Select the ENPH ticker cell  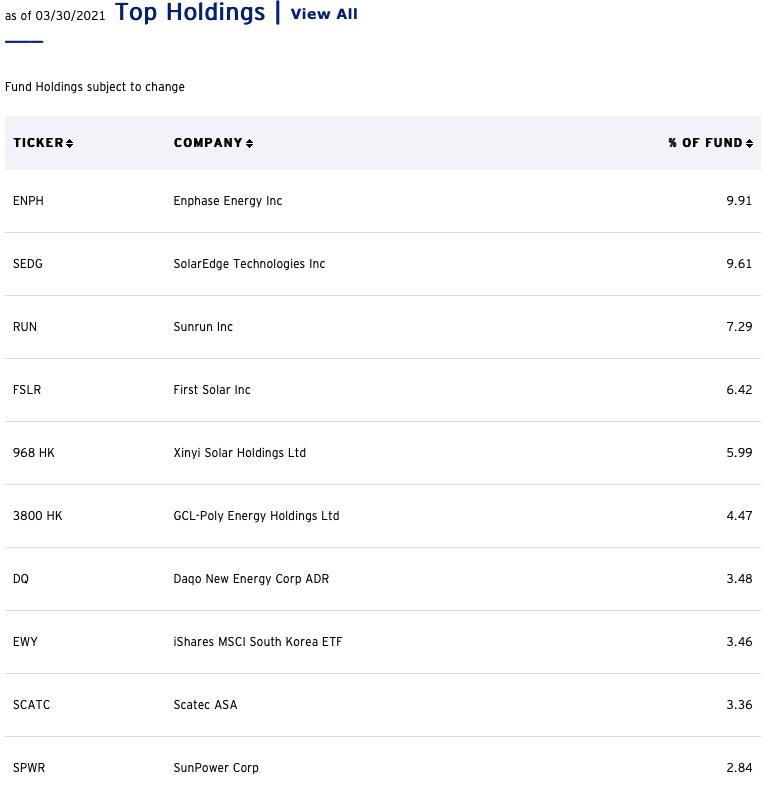click(x=29, y=201)
